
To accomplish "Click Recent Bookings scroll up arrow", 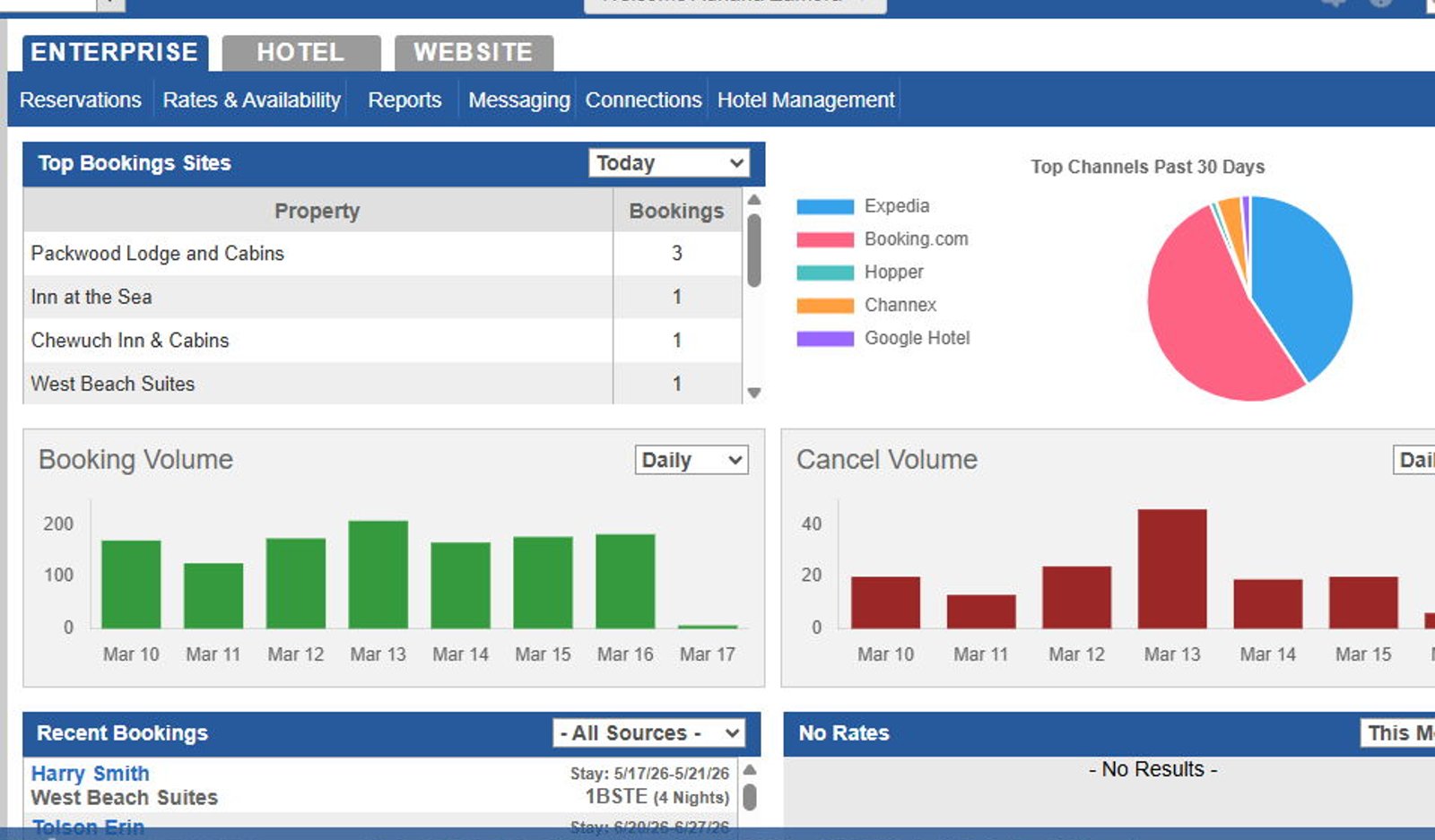I will tap(751, 770).
